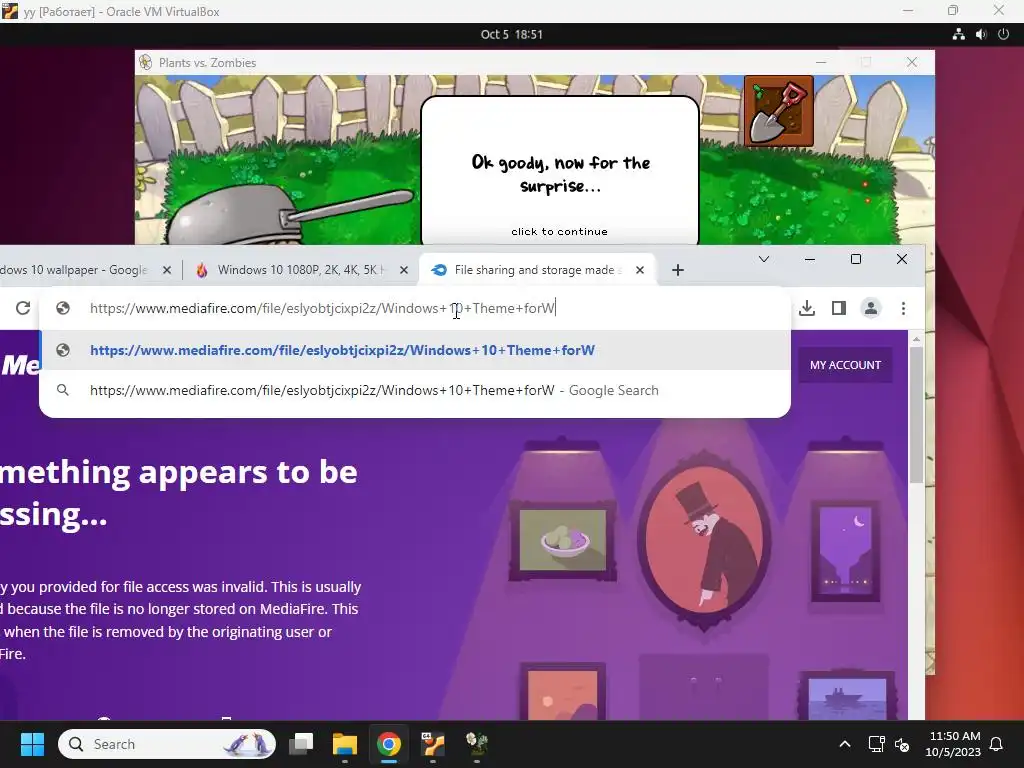Viewport: 1024px width, 768px height.
Task: Click the muted volume tray icon
Action: pos(902,744)
